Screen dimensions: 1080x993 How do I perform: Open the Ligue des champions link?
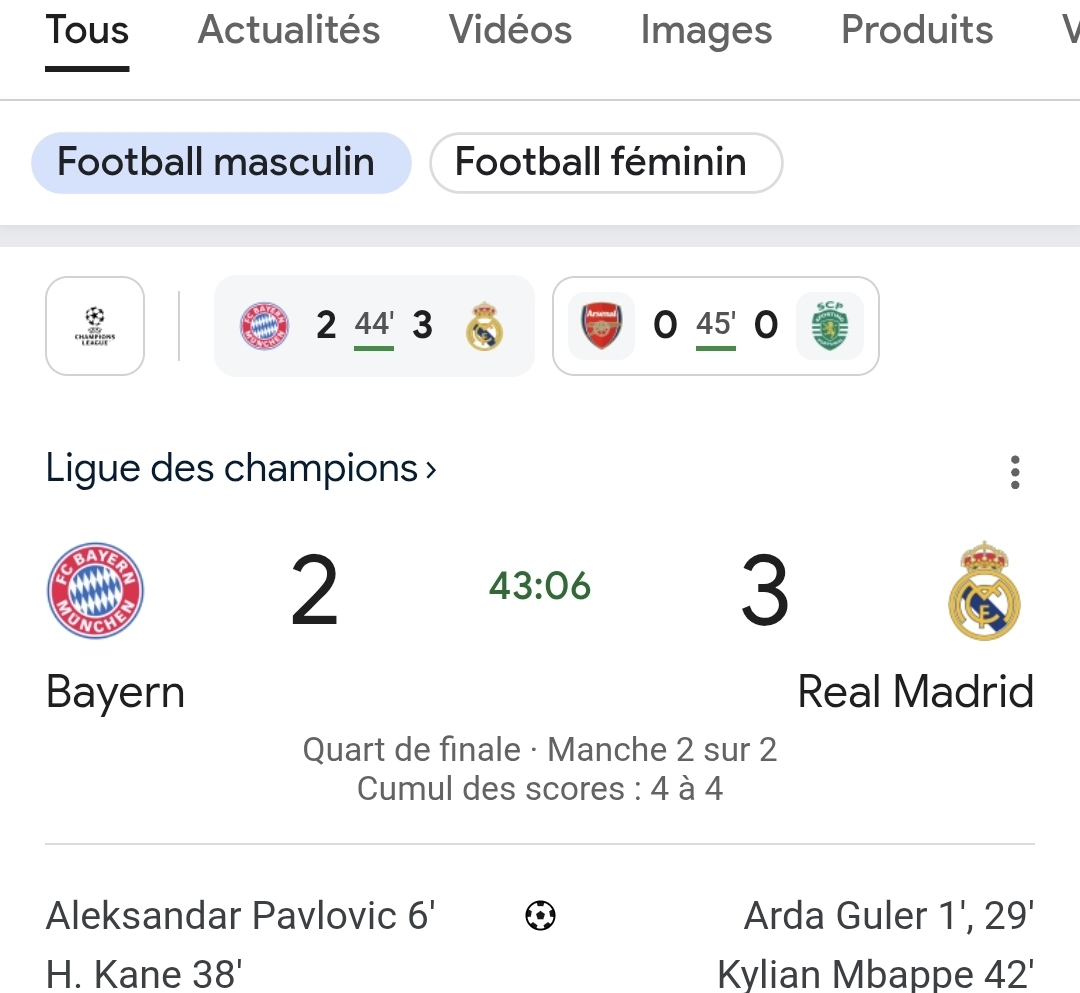[x=241, y=468]
